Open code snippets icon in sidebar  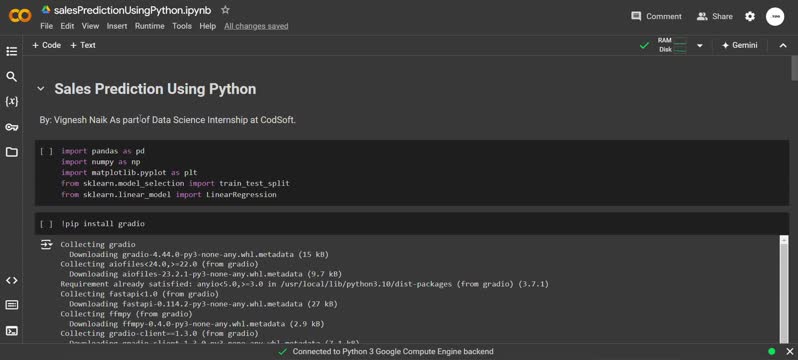[x=12, y=281]
